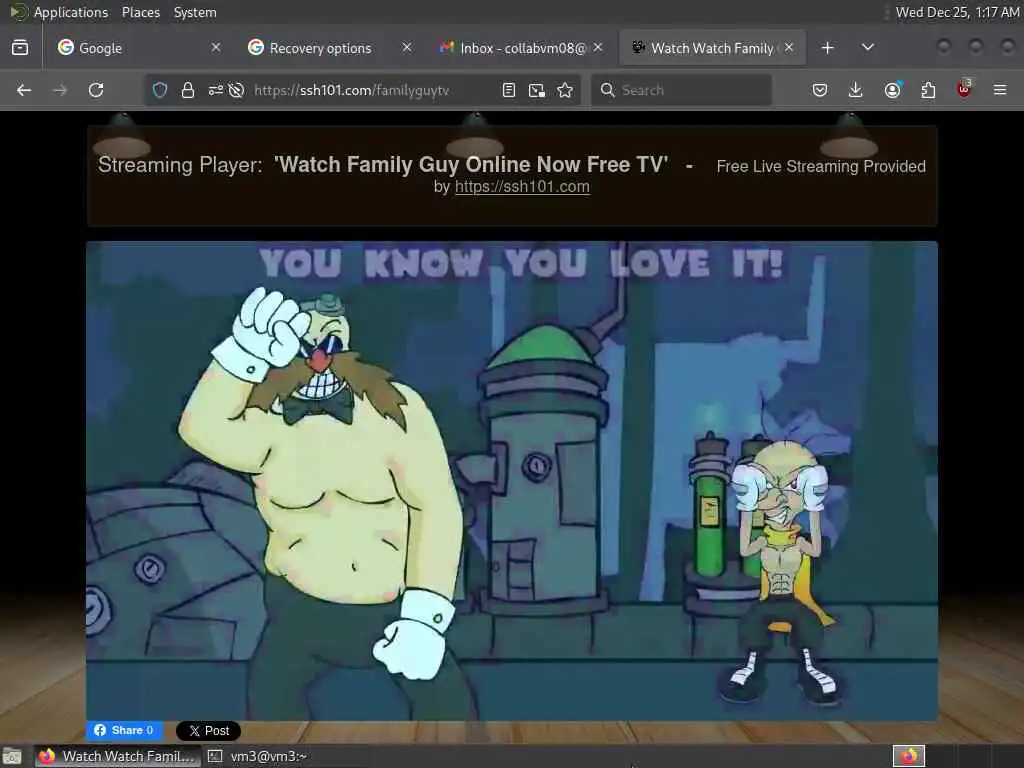The height and width of the screenshot is (768, 1024).
Task: Go back to the previous page
Action: tap(24, 90)
